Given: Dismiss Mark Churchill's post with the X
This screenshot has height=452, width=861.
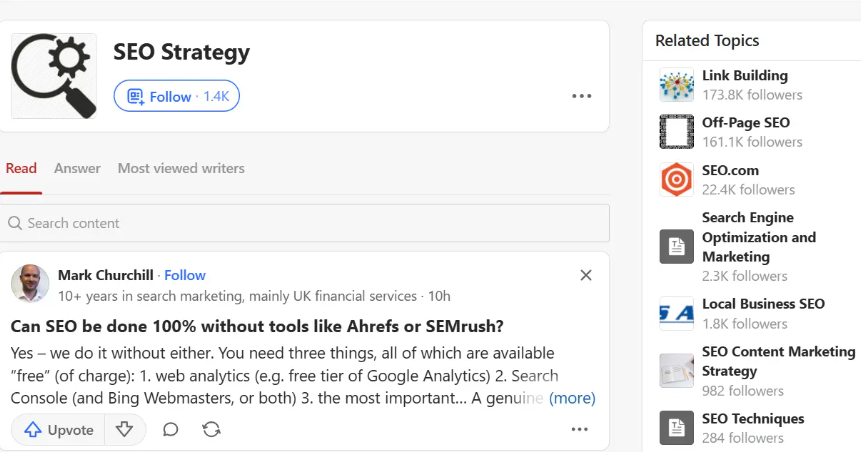Looking at the screenshot, I should (x=586, y=275).
